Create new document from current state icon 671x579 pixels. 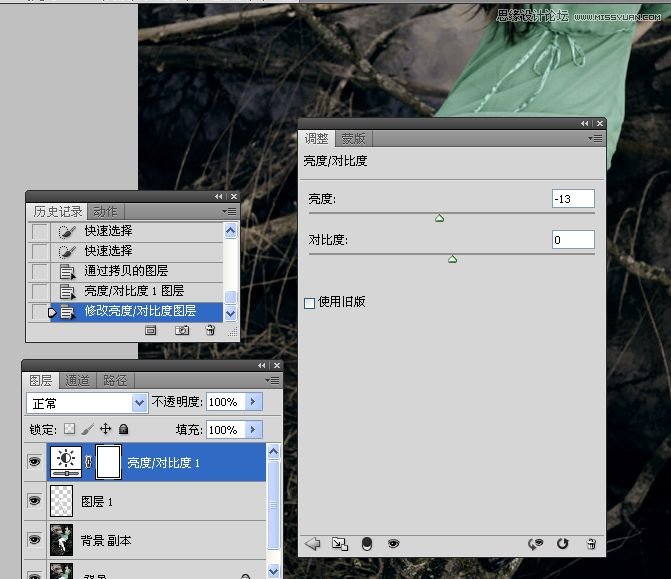[x=151, y=330]
